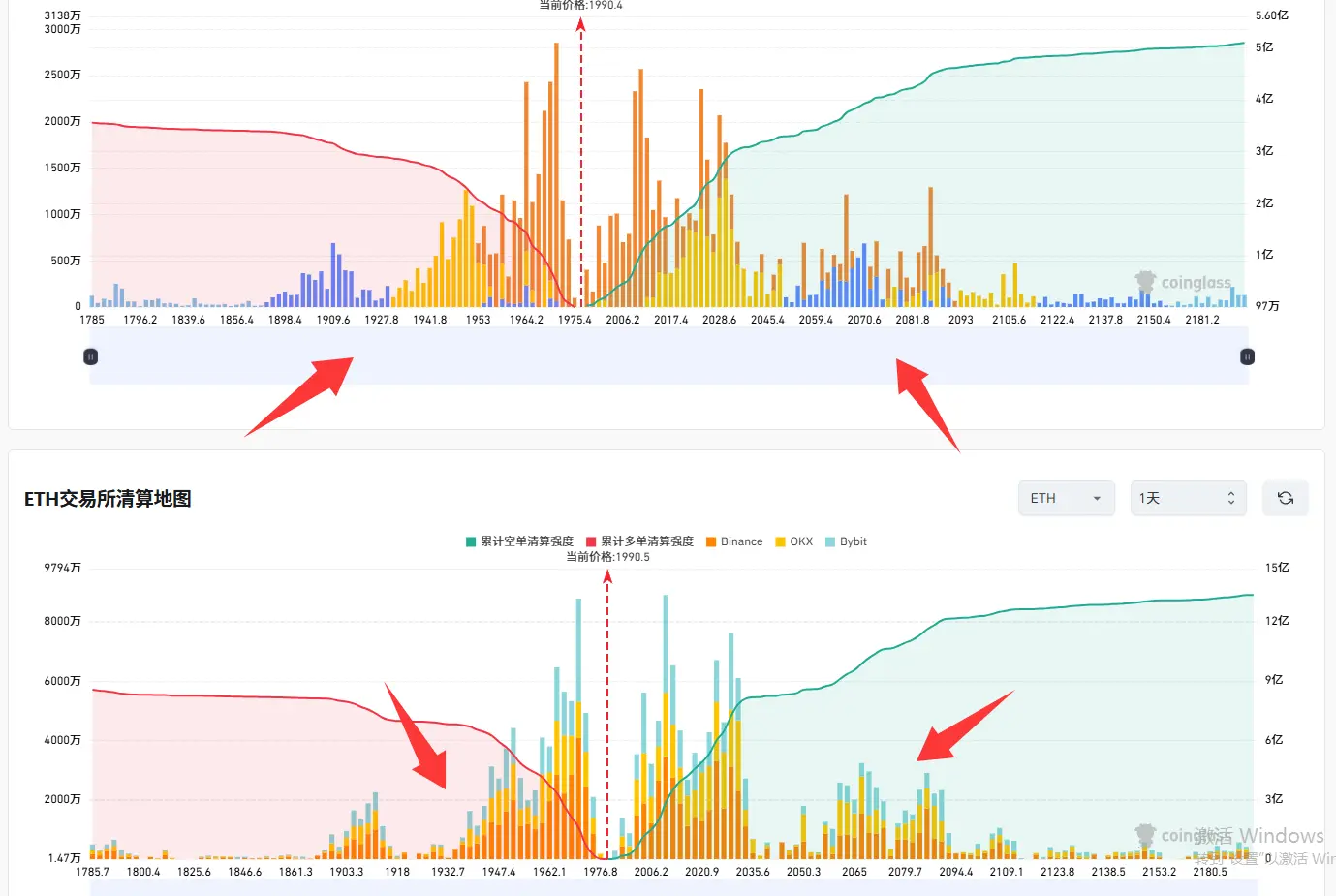Click the refresh icon button

pyautogui.click(x=1286, y=498)
